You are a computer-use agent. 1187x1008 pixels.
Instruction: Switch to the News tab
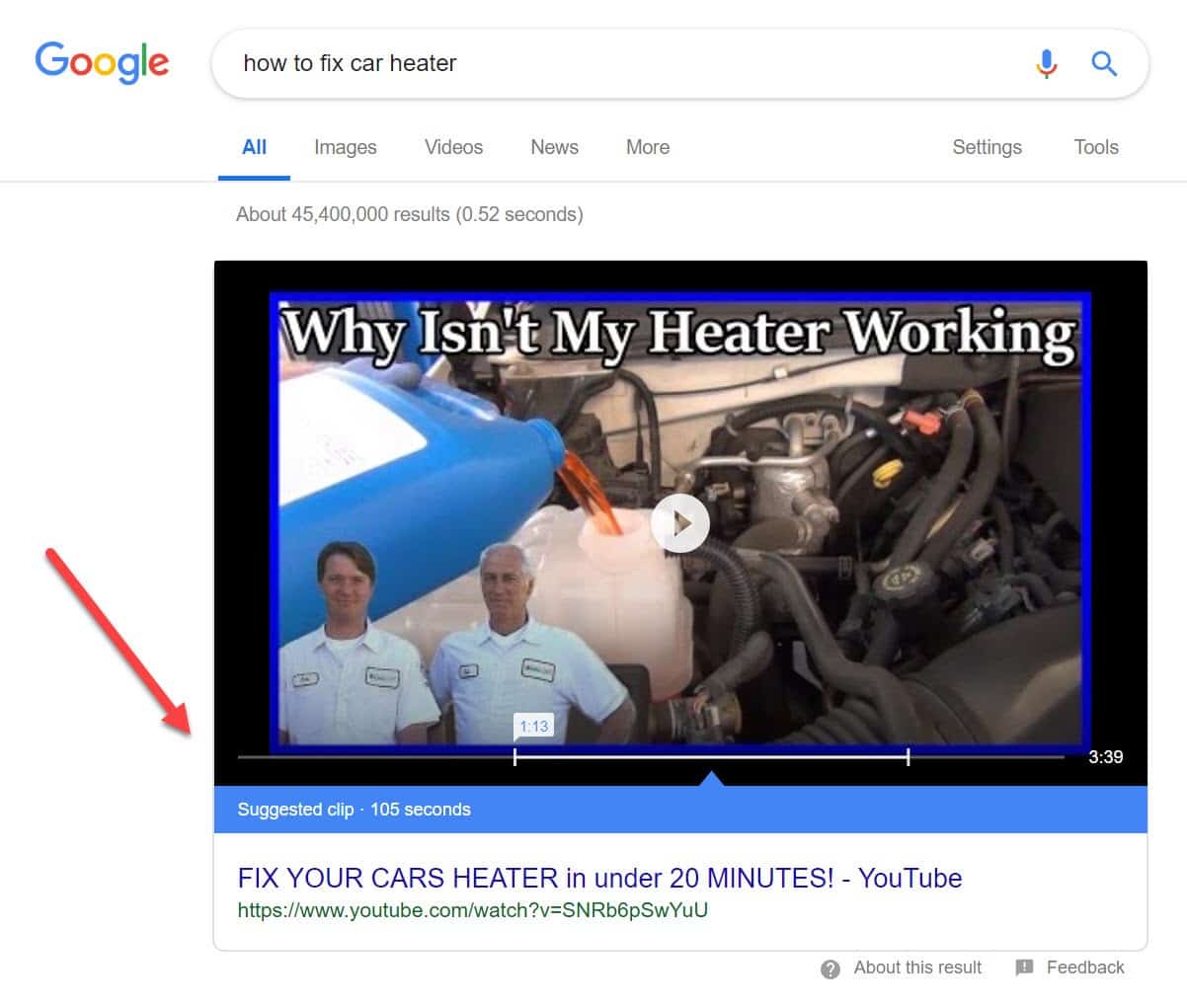(x=554, y=147)
